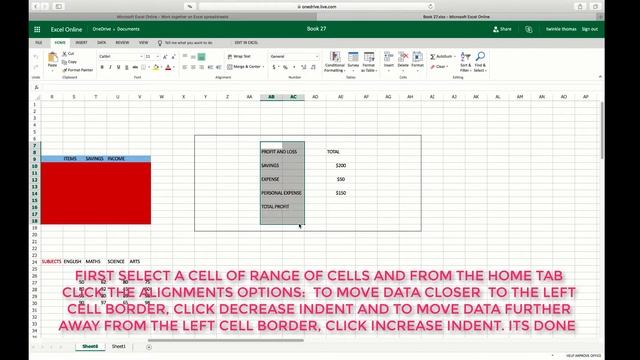Apply percent style format
Viewport: 640px width, 360px height.
[x=285, y=67]
